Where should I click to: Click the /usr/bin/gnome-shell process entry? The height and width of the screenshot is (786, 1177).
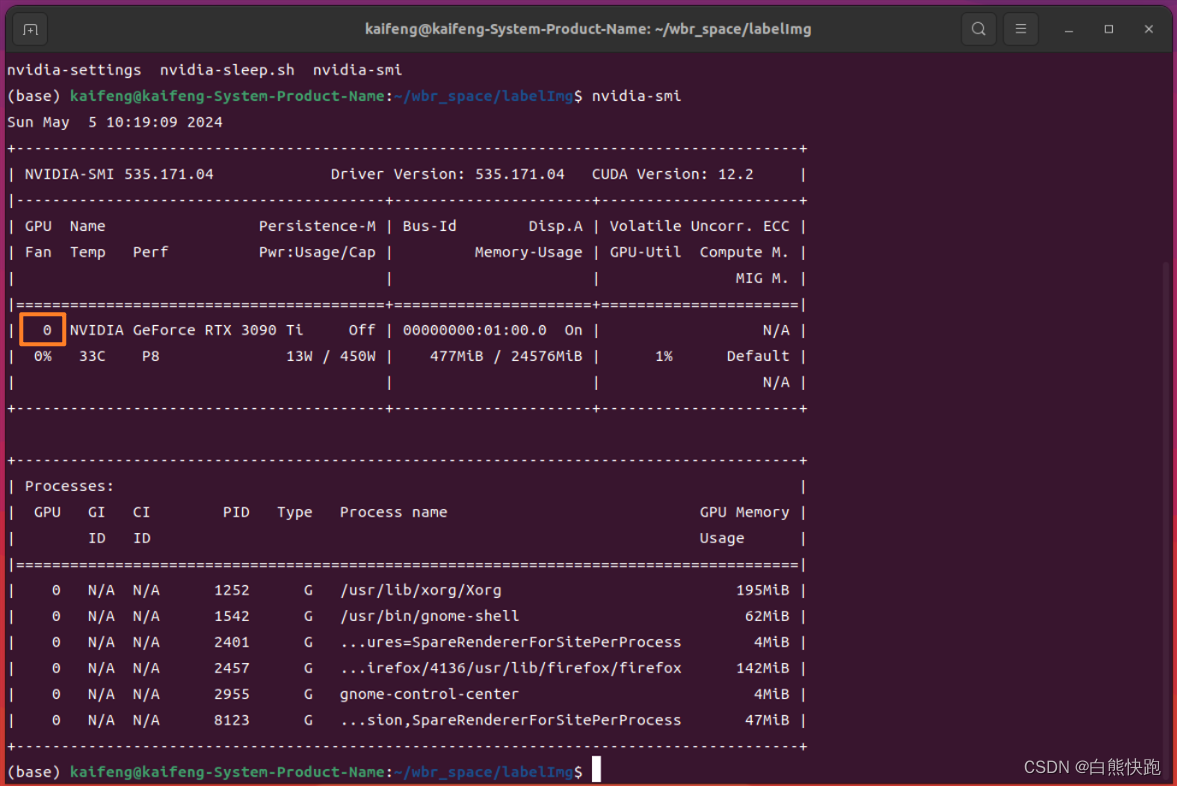point(430,616)
